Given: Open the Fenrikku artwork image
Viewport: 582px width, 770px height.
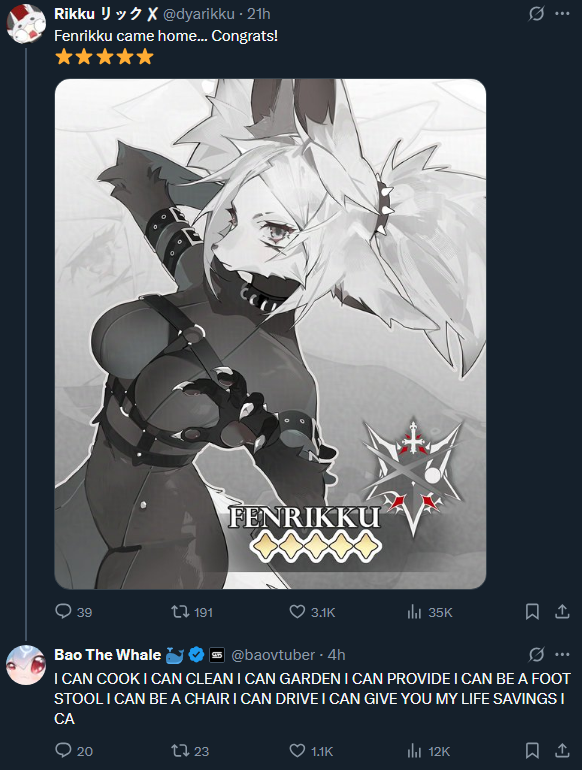Looking at the screenshot, I should 270,334.
